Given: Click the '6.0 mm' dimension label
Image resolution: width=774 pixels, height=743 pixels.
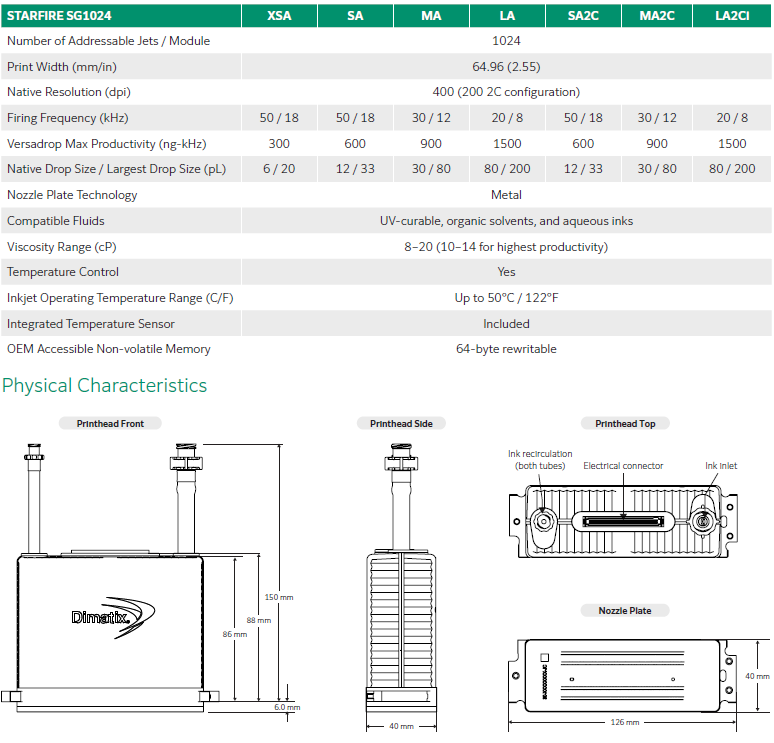Looking at the screenshot, I should tap(287, 707).
